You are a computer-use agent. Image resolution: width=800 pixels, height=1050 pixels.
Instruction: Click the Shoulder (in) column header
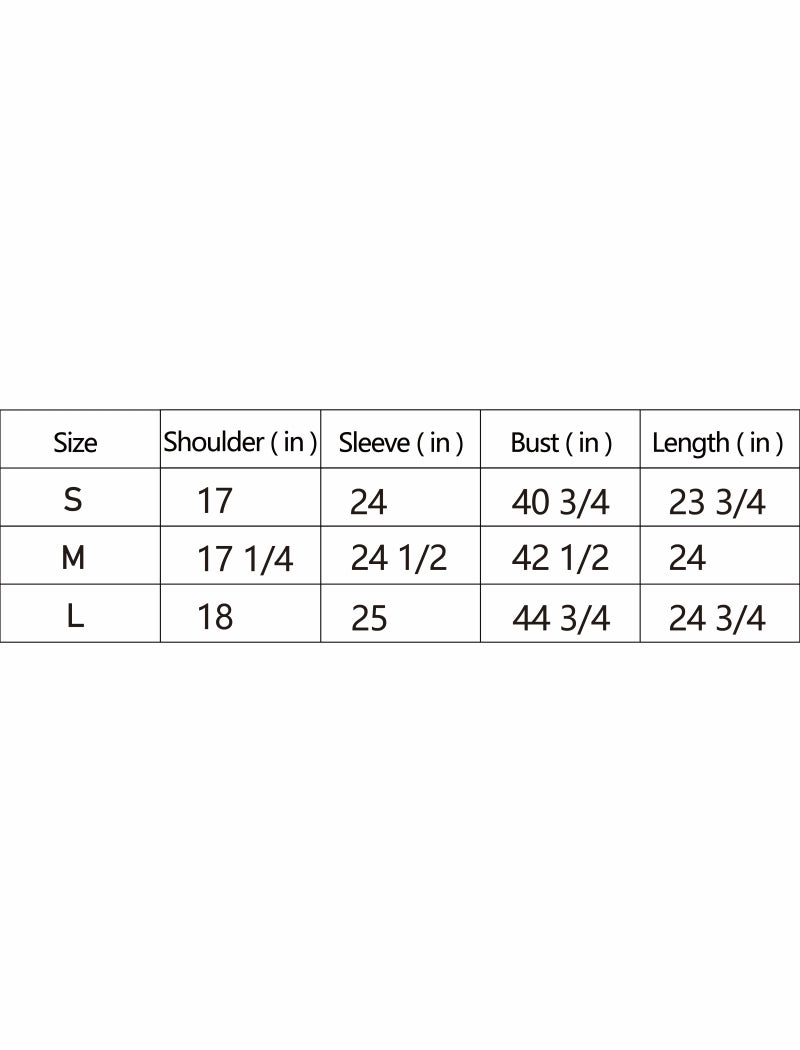click(240, 442)
